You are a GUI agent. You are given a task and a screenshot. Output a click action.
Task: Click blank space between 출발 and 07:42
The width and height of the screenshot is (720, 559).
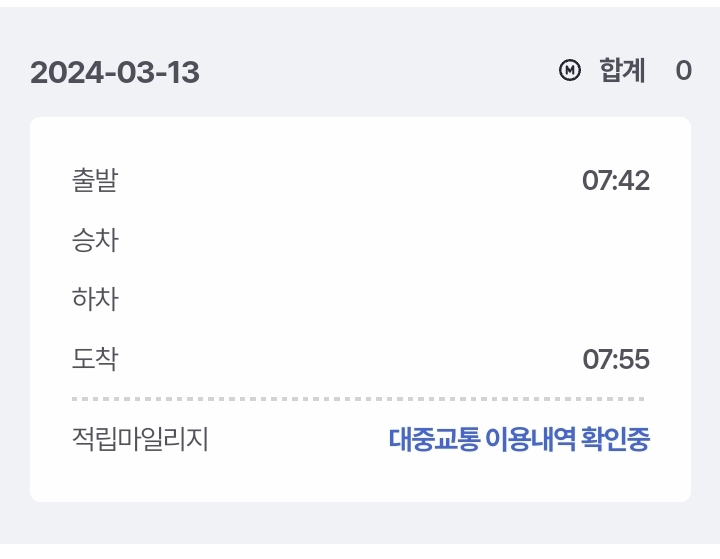350,181
